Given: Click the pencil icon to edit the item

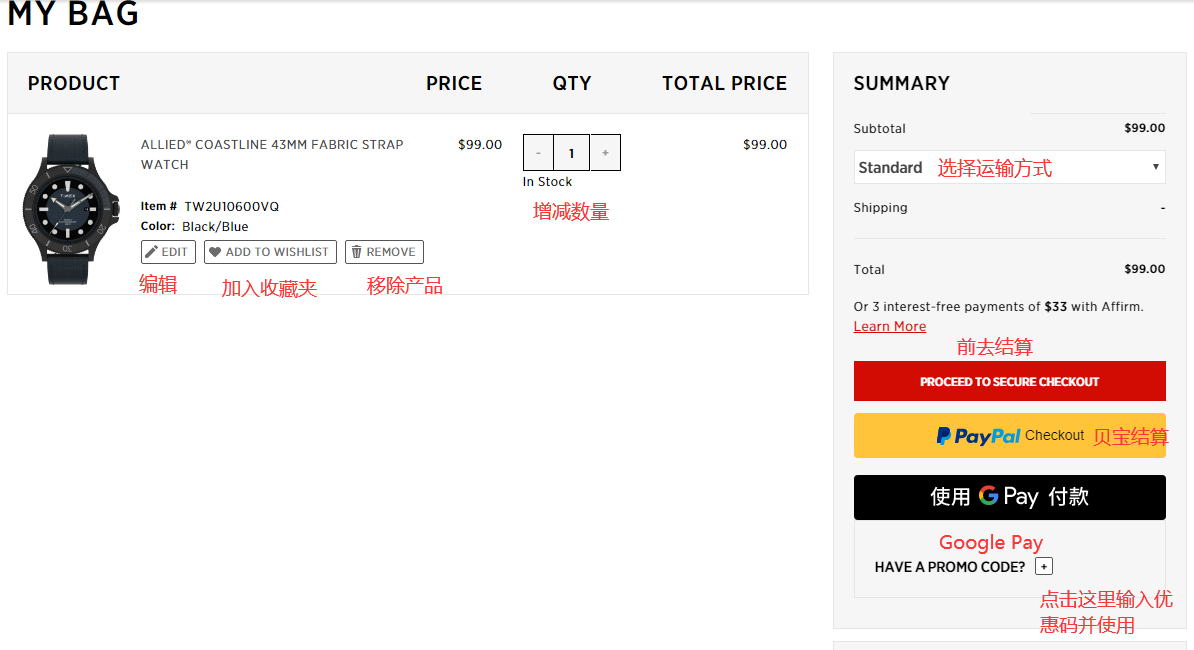Looking at the screenshot, I should click(x=152, y=252).
